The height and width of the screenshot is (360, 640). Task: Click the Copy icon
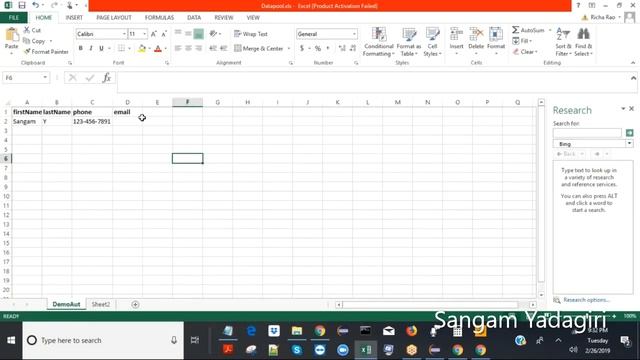(x=27, y=41)
